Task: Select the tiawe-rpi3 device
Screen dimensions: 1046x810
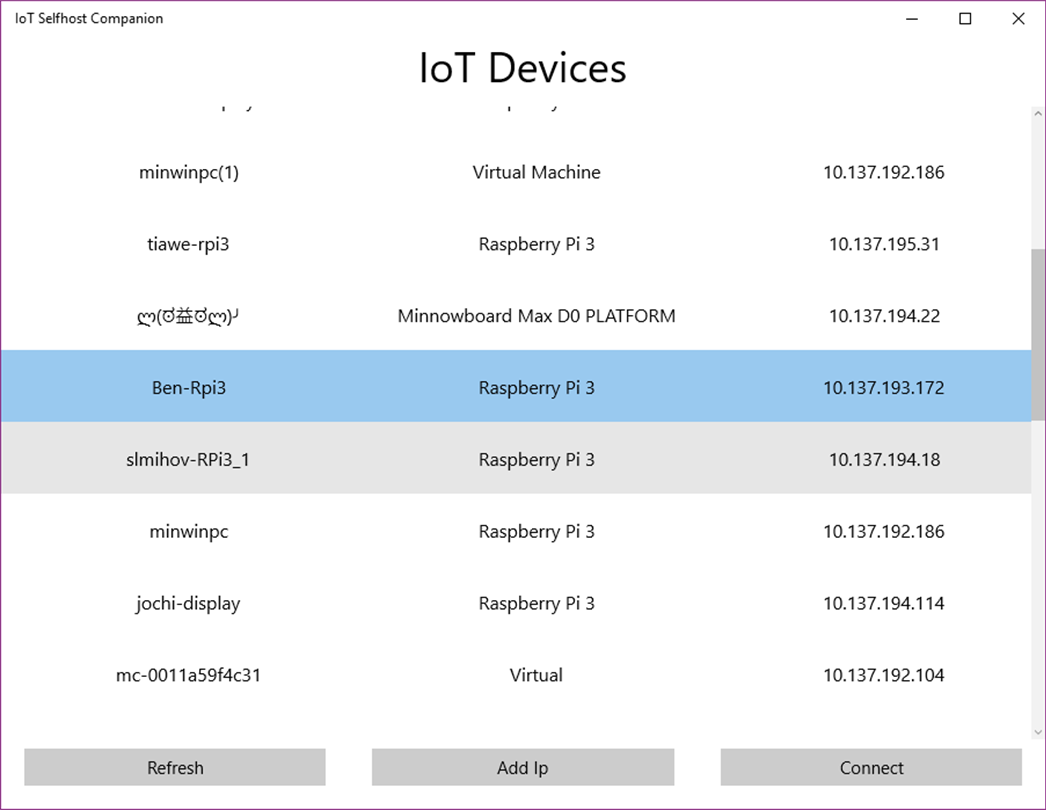Action: click(x=188, y=244)
